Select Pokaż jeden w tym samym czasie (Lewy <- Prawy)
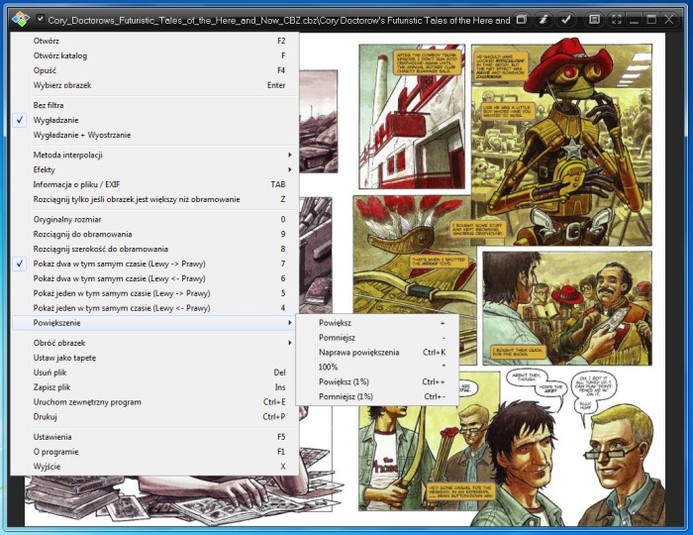The image size is (693, 535). click(155, 308)
